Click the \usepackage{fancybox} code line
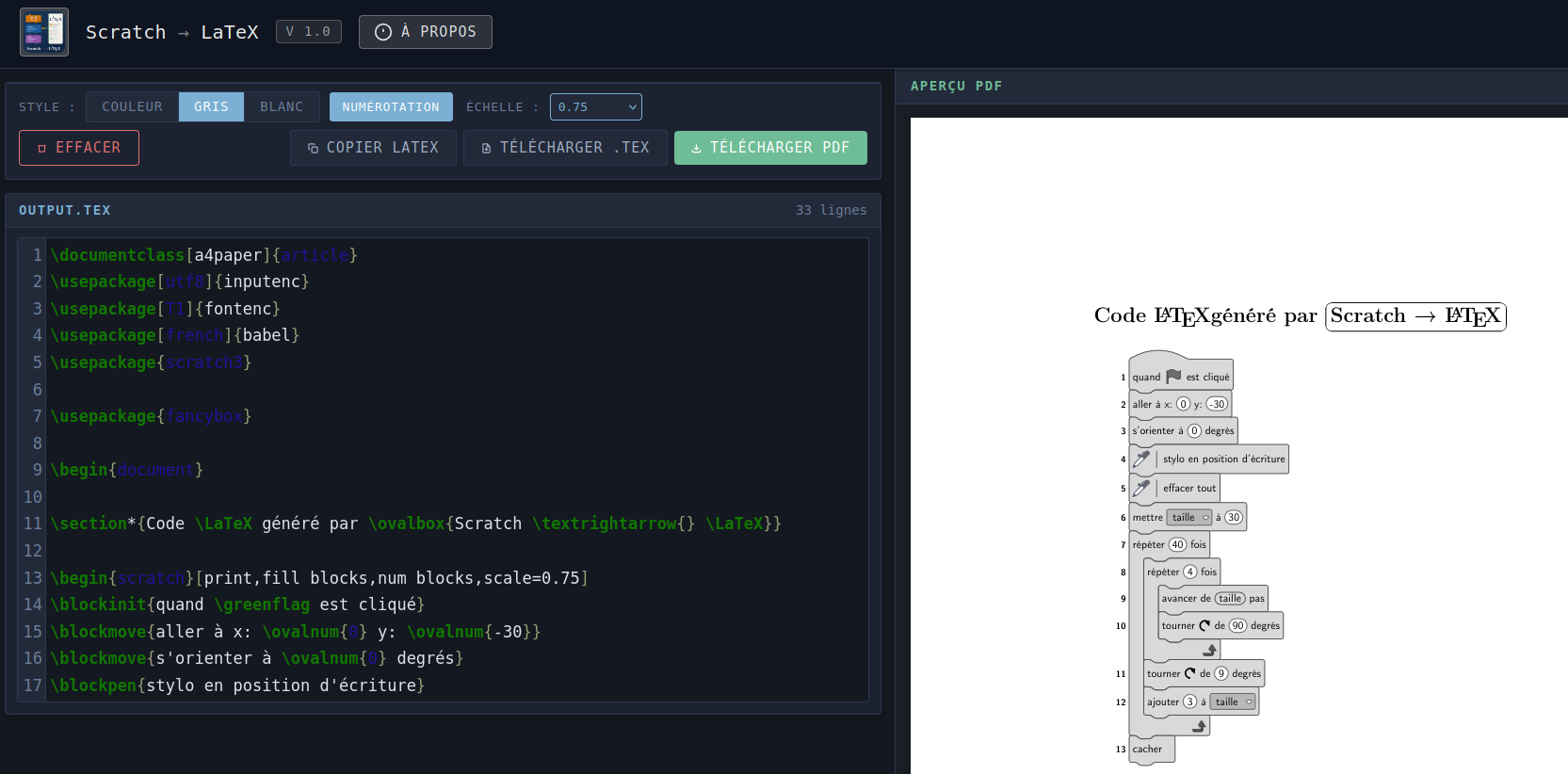1568x774 pixels. point(151,416)
